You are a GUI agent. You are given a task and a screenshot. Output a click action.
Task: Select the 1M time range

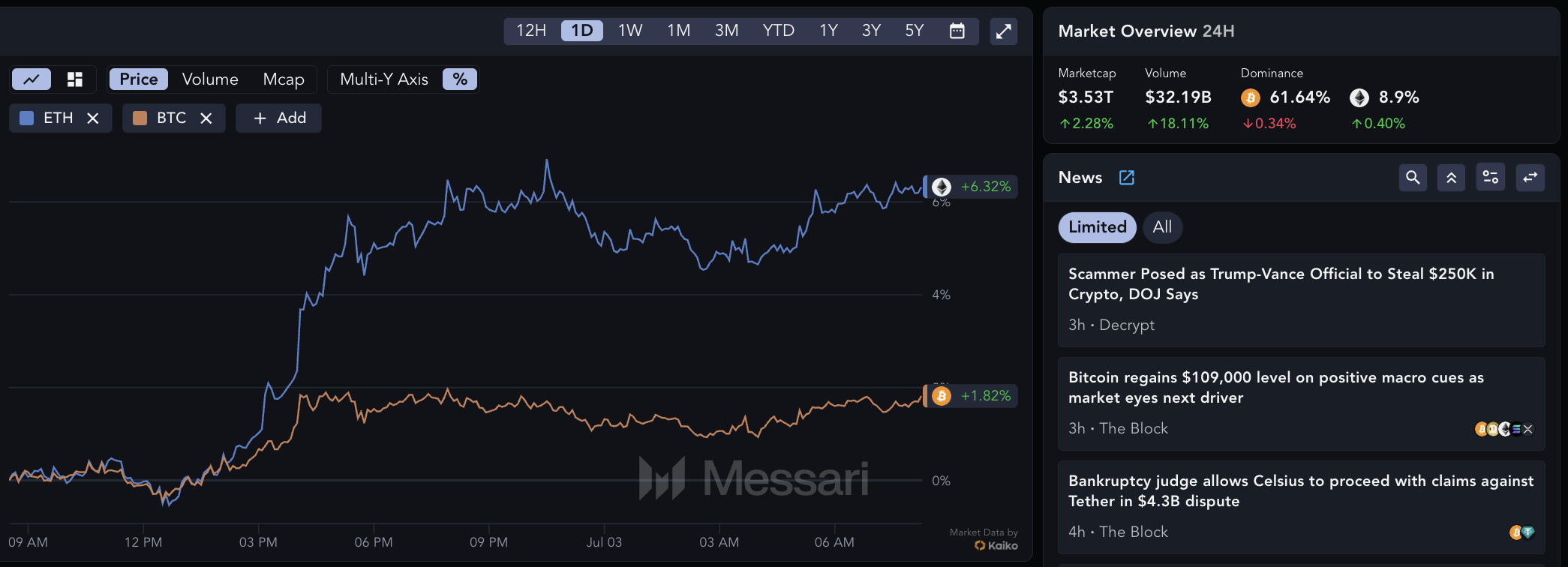pyautogui.click(x=679, y=31)
